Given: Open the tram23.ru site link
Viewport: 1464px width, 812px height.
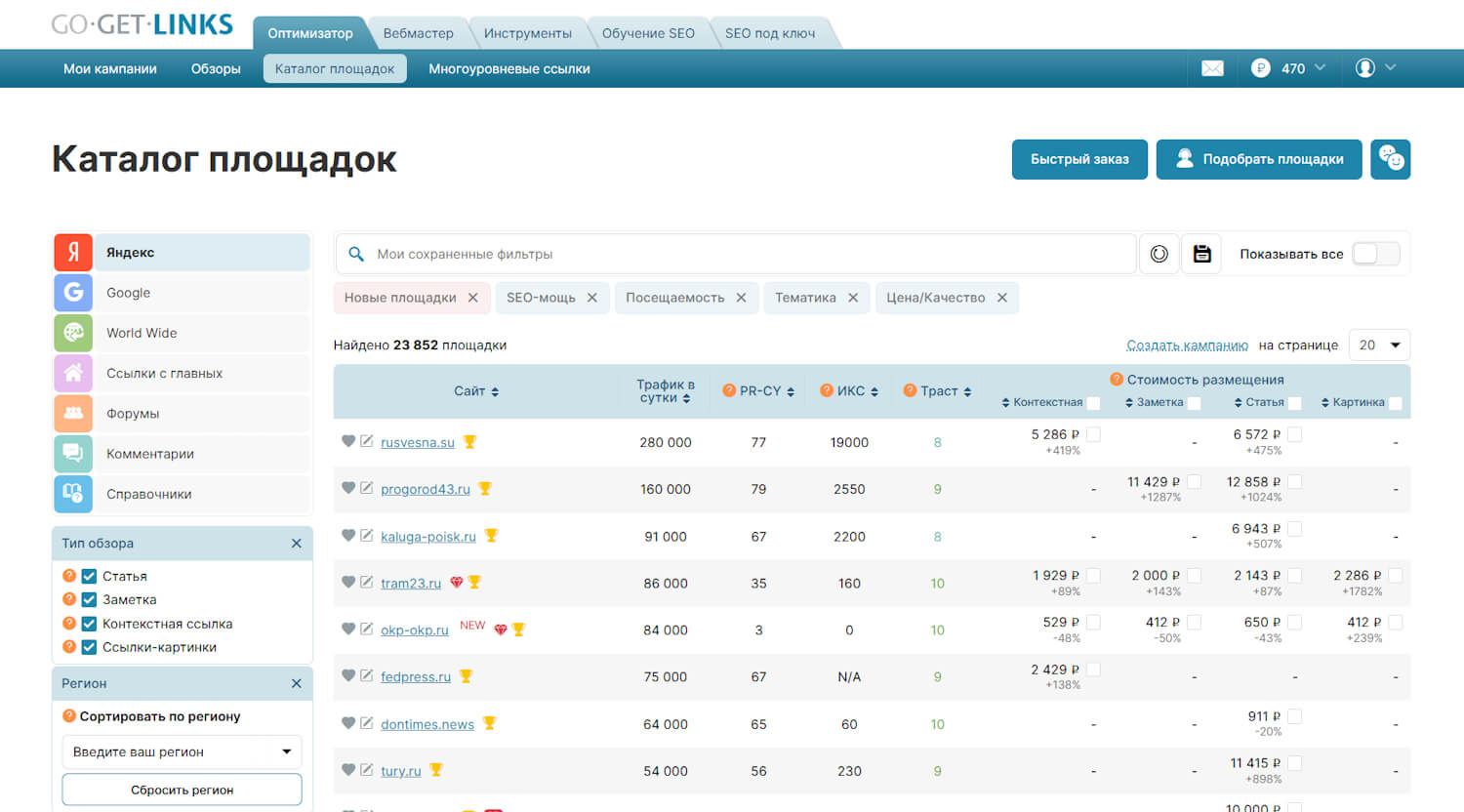Looking at the screenshot, I should pos(410,584).
